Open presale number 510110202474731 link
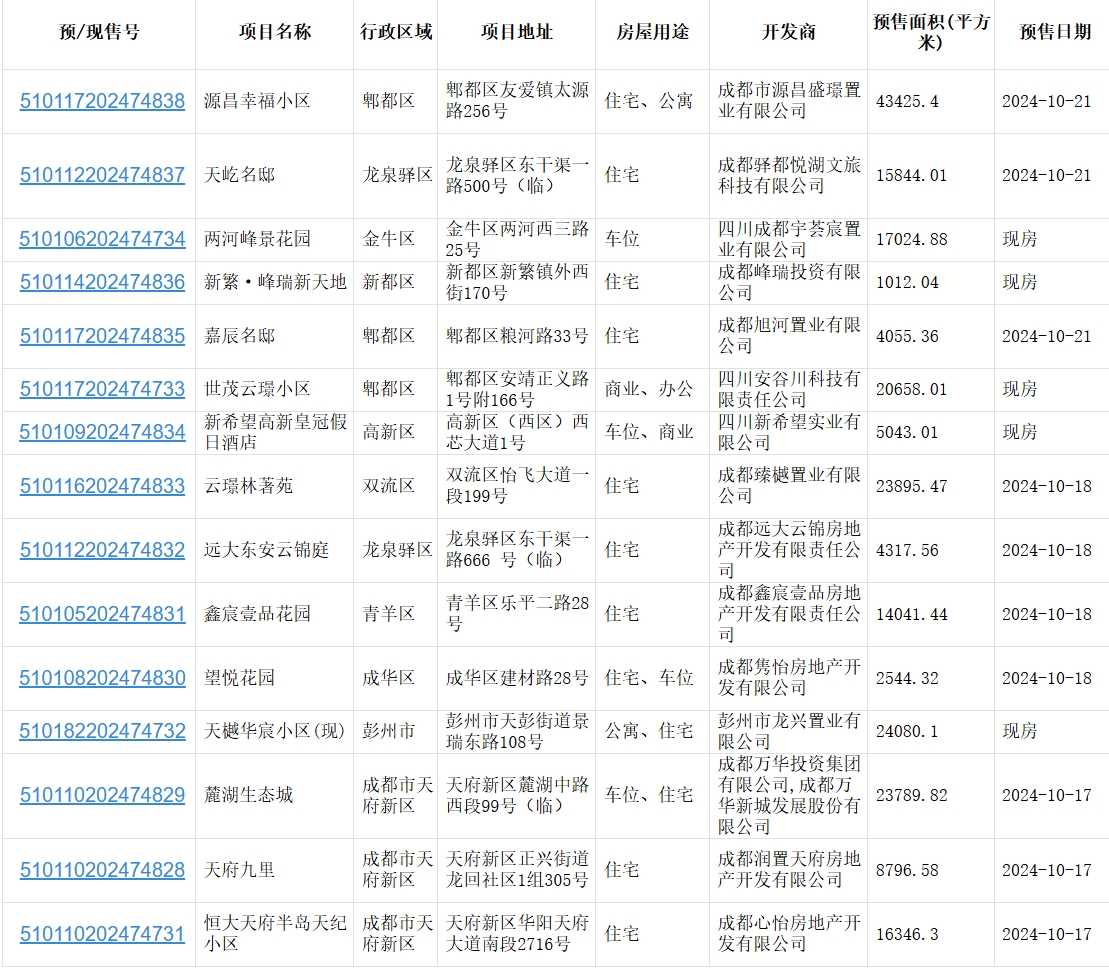This screenshot has height=970, width=1109. pyautogui.click(x=102, y=934)
